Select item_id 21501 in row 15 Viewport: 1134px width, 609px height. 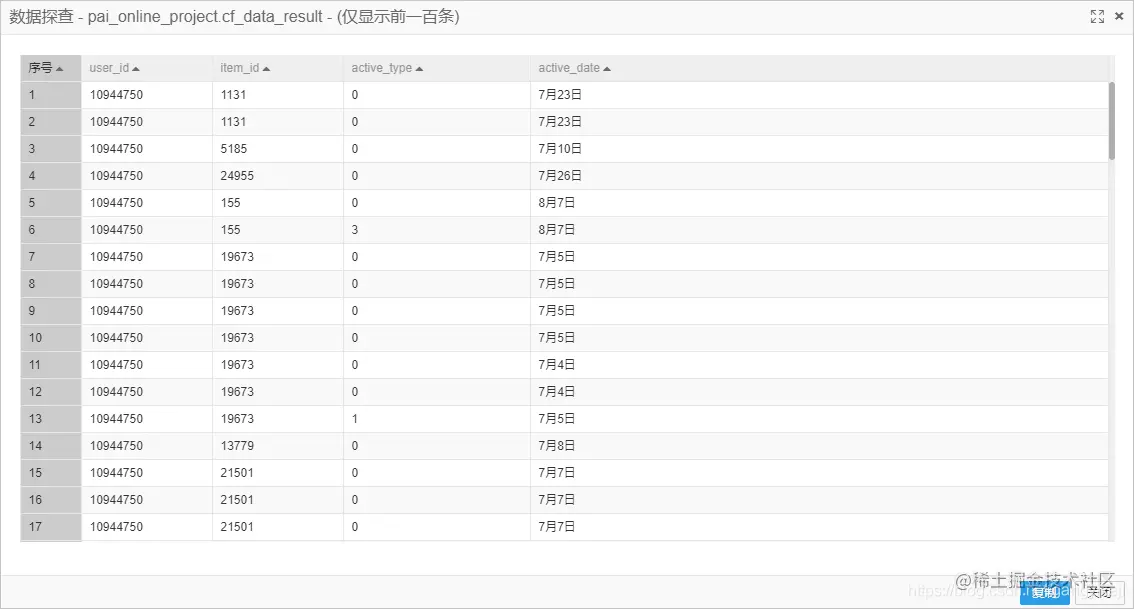(x=278, y=473)
